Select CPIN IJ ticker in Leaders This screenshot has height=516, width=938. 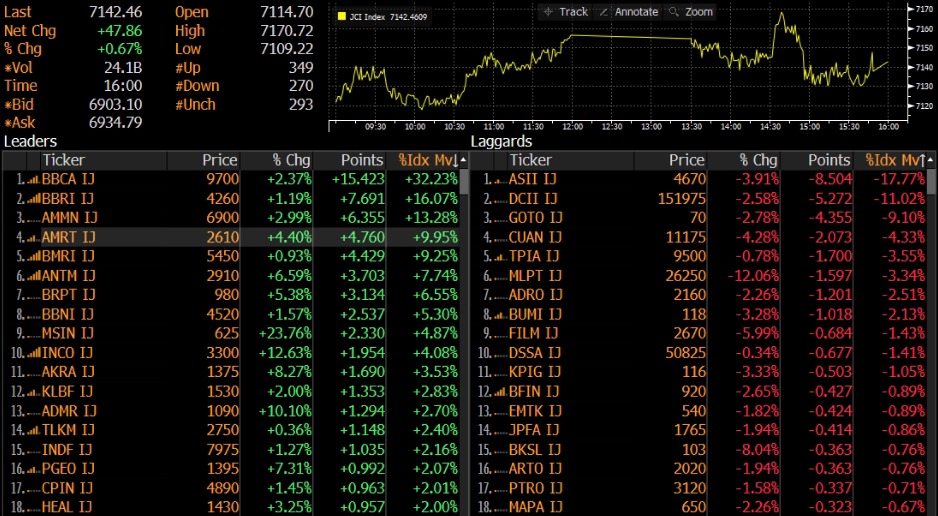tap(68, 488)
